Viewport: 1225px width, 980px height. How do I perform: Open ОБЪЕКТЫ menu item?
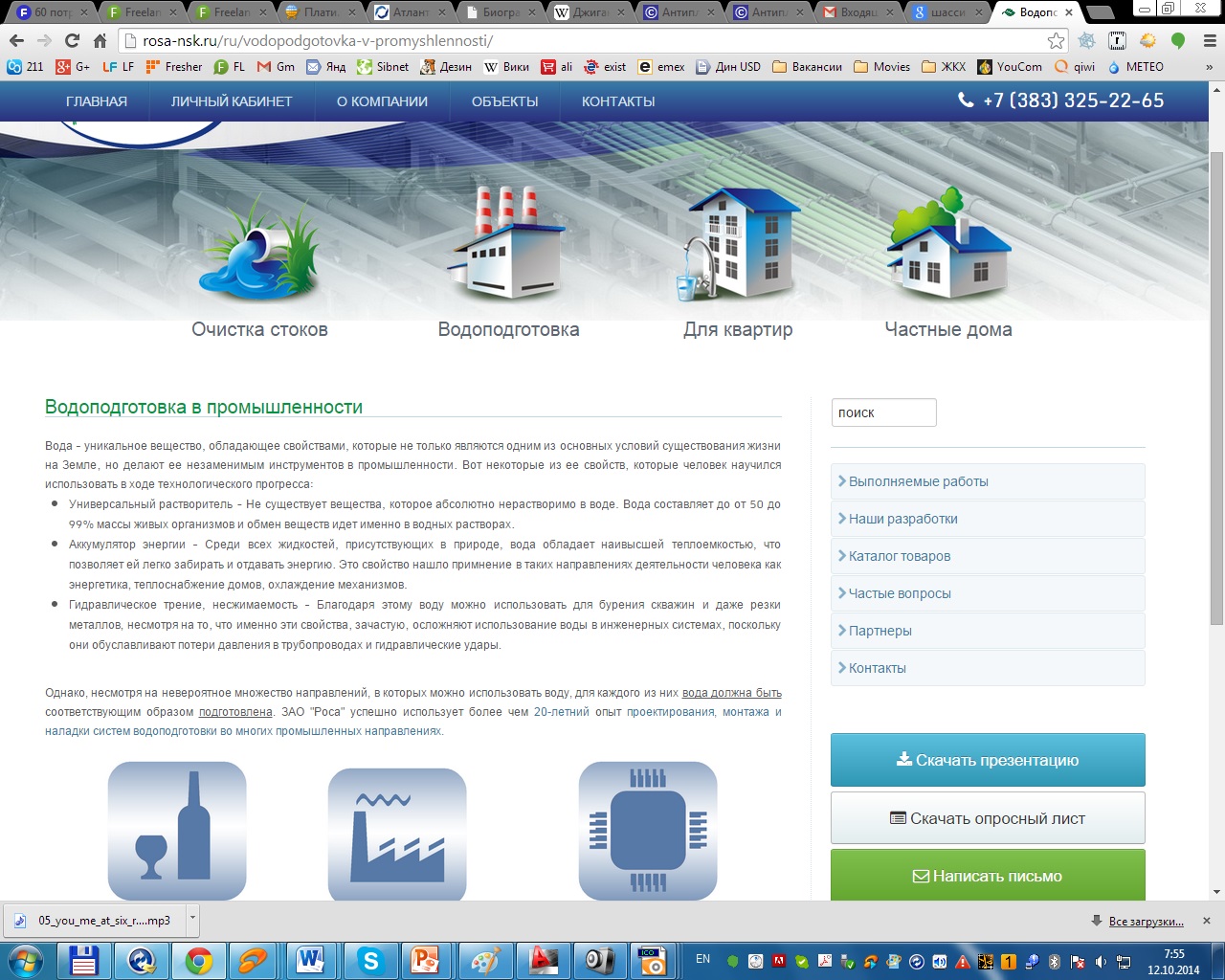[x=504, y=101]
